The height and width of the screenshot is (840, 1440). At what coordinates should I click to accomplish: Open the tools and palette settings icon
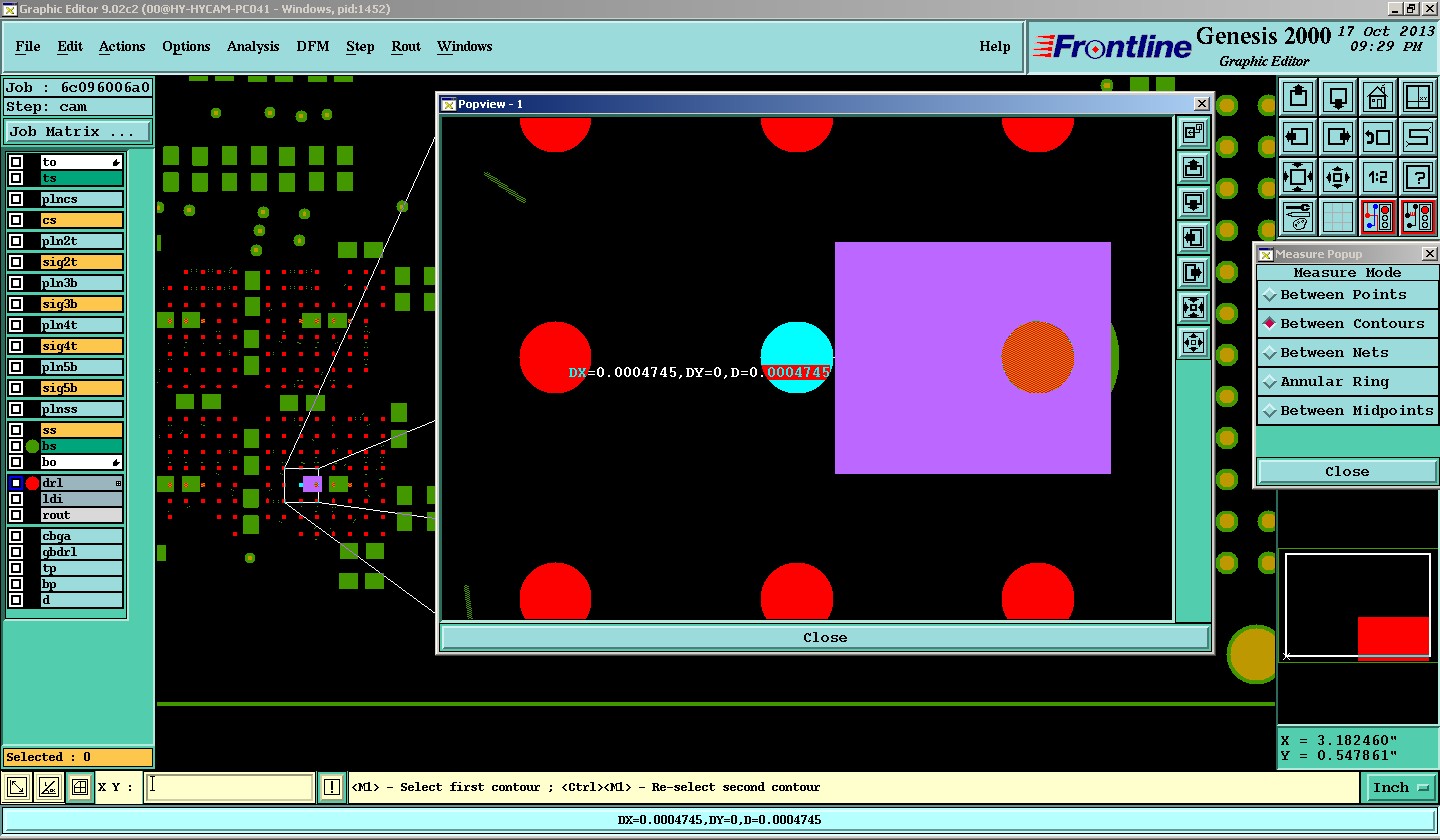pyautogui.click(x=1298, y=216)
